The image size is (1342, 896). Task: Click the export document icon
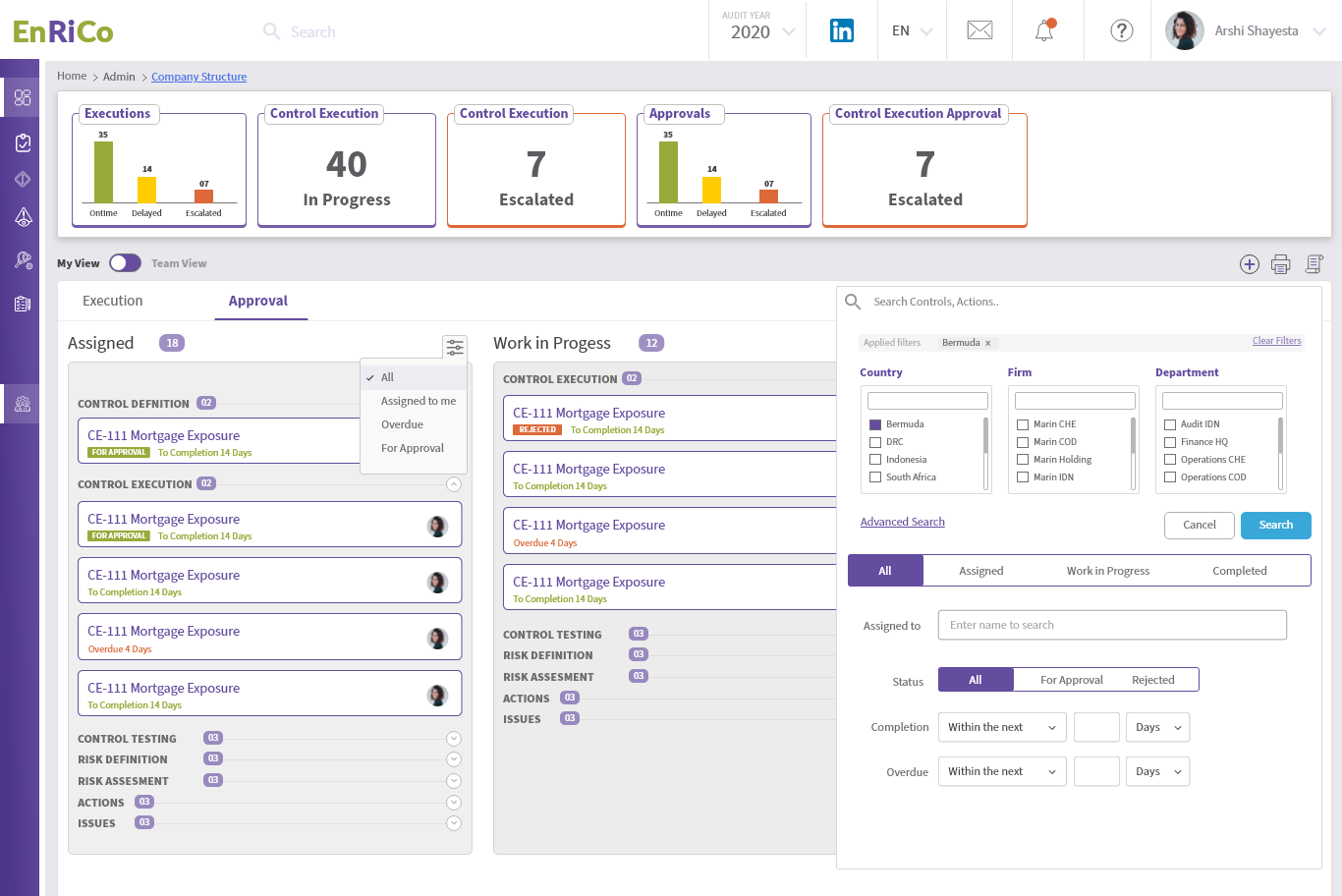click(1314, 263)
